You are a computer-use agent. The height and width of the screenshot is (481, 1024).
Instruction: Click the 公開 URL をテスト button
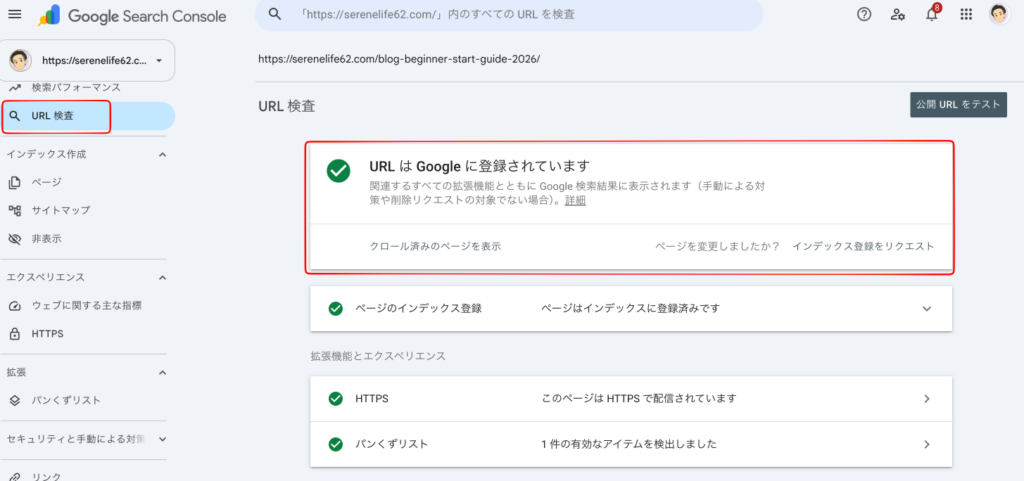[x=959, y=104]
